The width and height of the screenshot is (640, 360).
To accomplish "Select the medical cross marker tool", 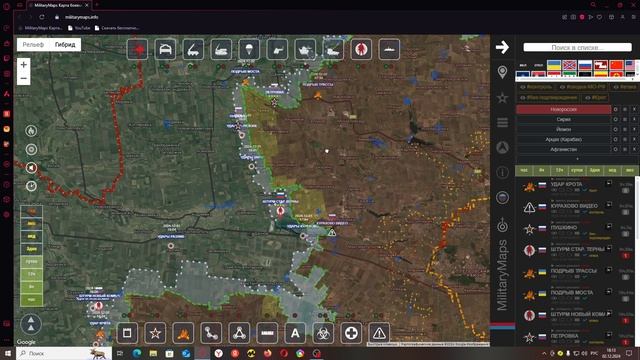I will click(351, 333).
